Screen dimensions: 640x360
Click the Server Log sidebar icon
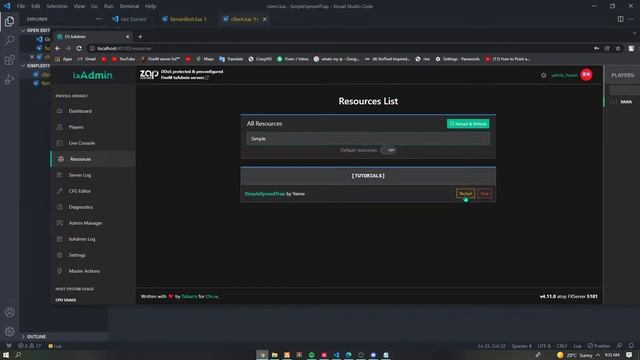(60, 175)
